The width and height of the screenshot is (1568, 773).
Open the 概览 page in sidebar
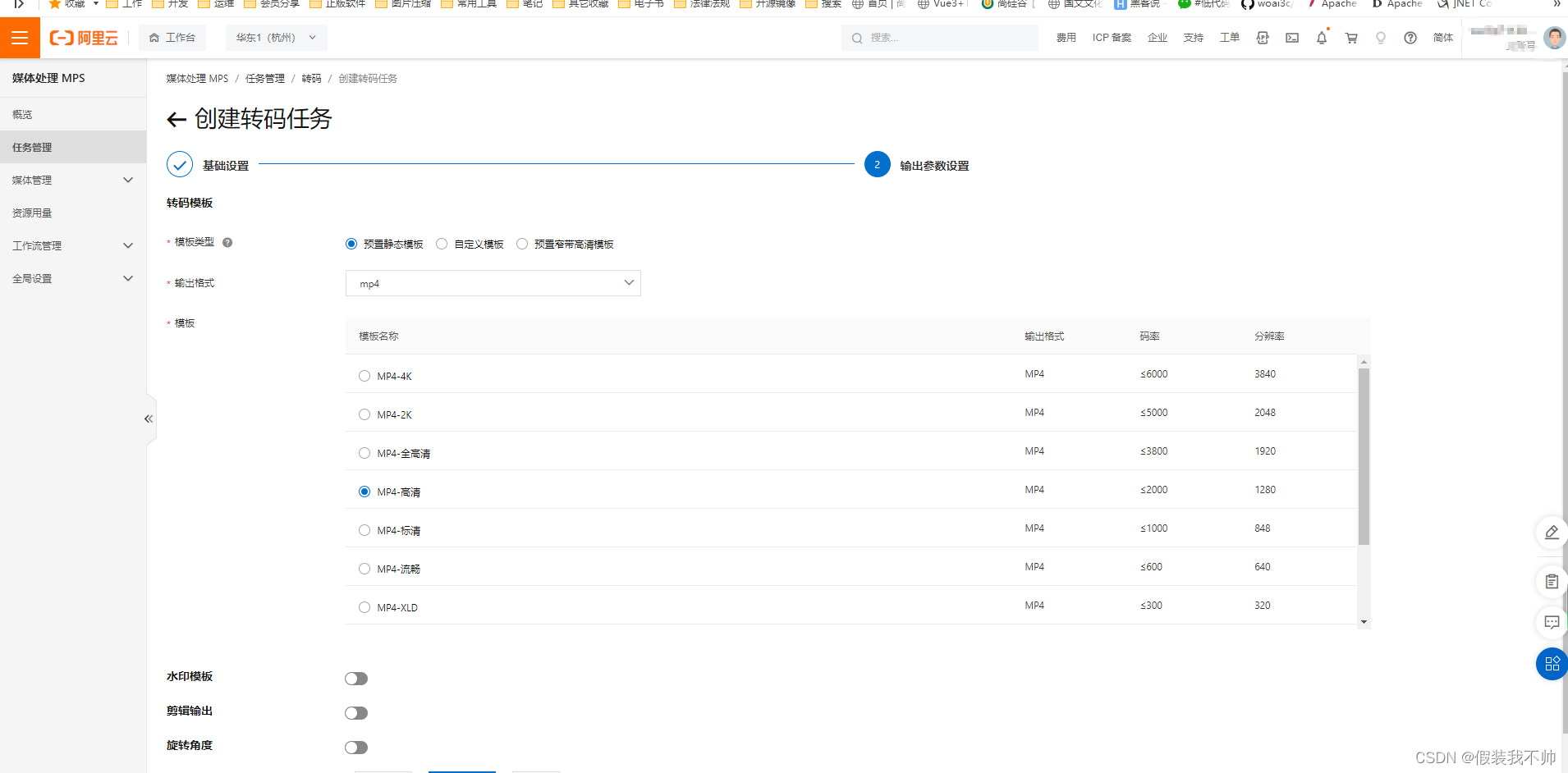(x=22, y=113)
